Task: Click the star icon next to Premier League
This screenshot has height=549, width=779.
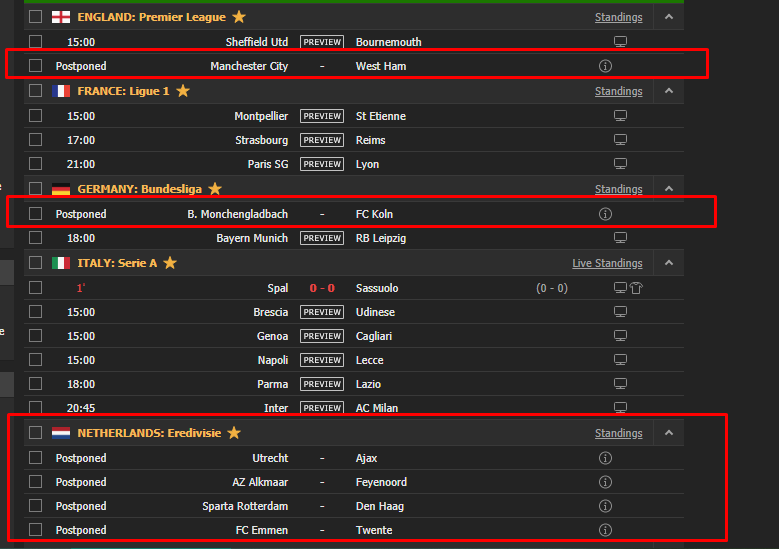Action: [x=238, y=17]
